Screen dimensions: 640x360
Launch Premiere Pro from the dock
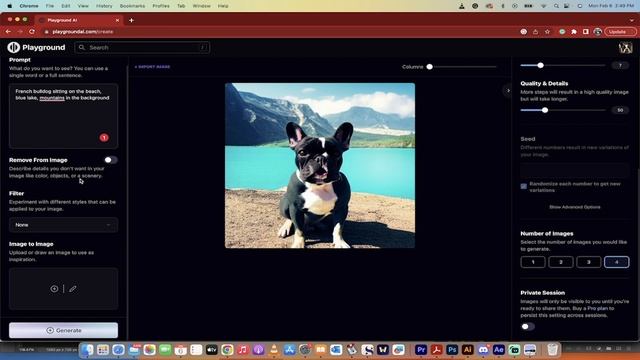(x=421, y=350)
